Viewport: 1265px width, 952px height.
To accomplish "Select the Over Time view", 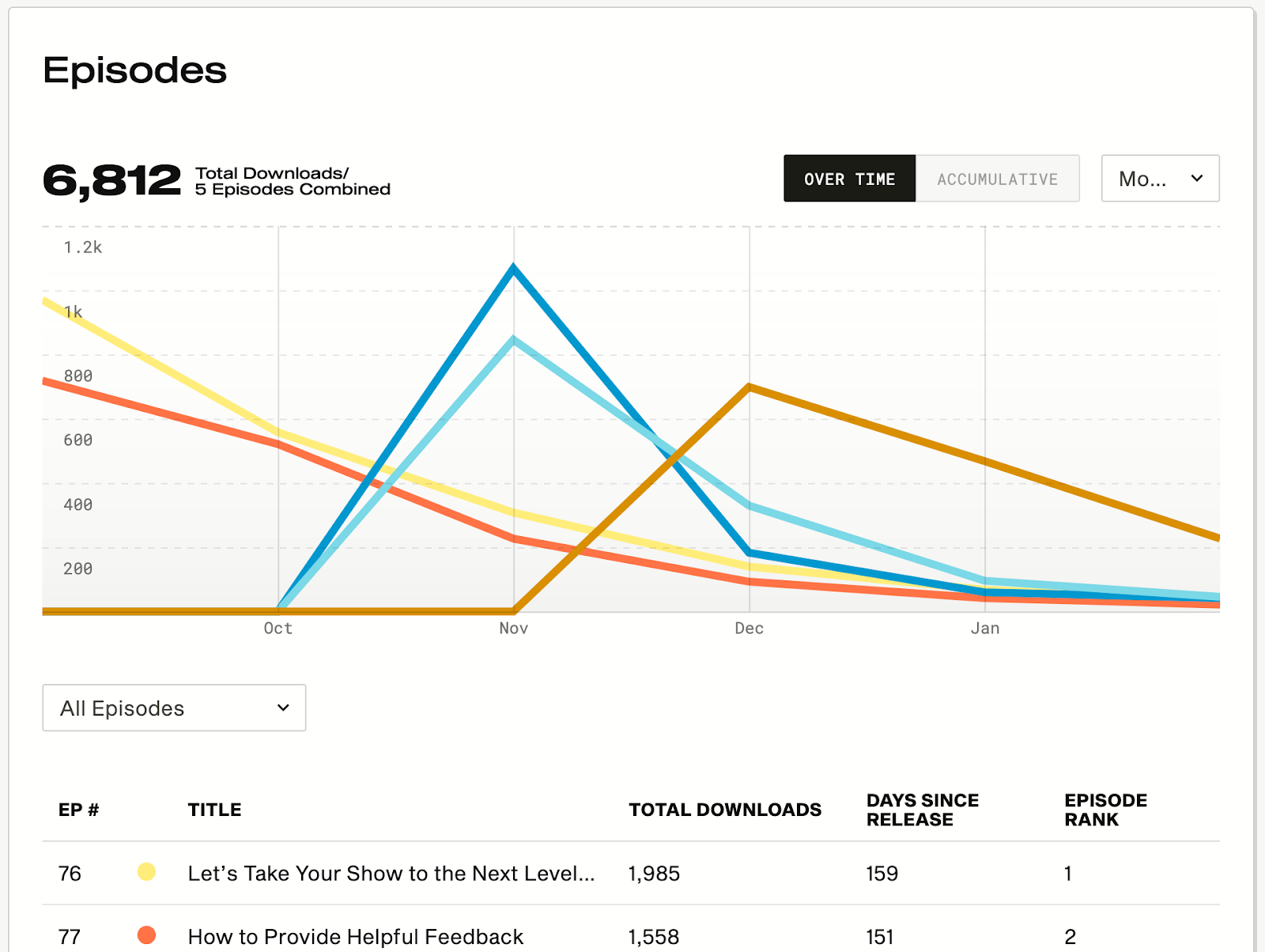I will (x=849, y=179).
